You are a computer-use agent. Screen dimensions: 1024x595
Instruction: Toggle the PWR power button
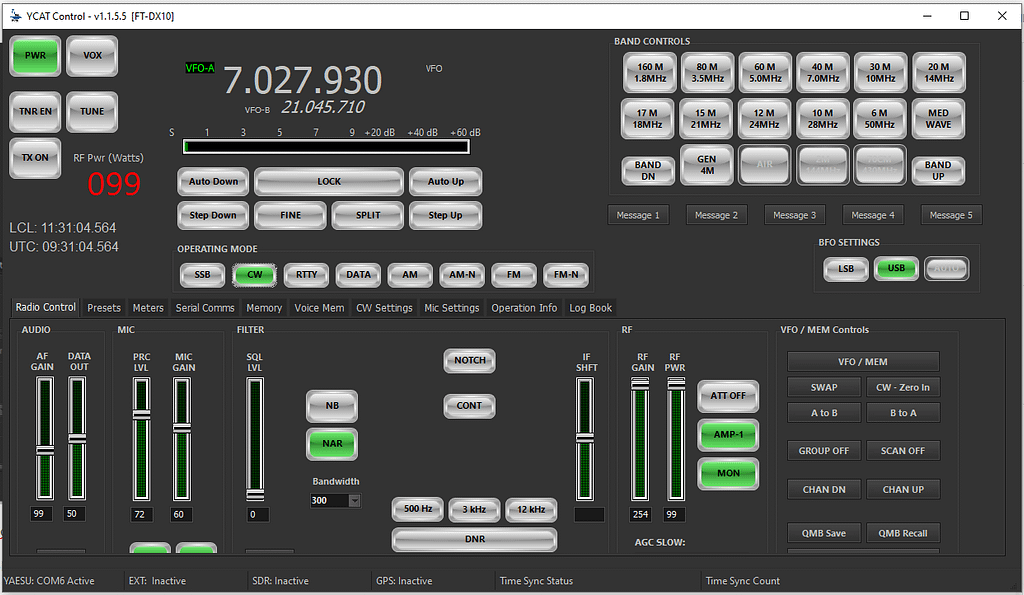click(35, 56)
